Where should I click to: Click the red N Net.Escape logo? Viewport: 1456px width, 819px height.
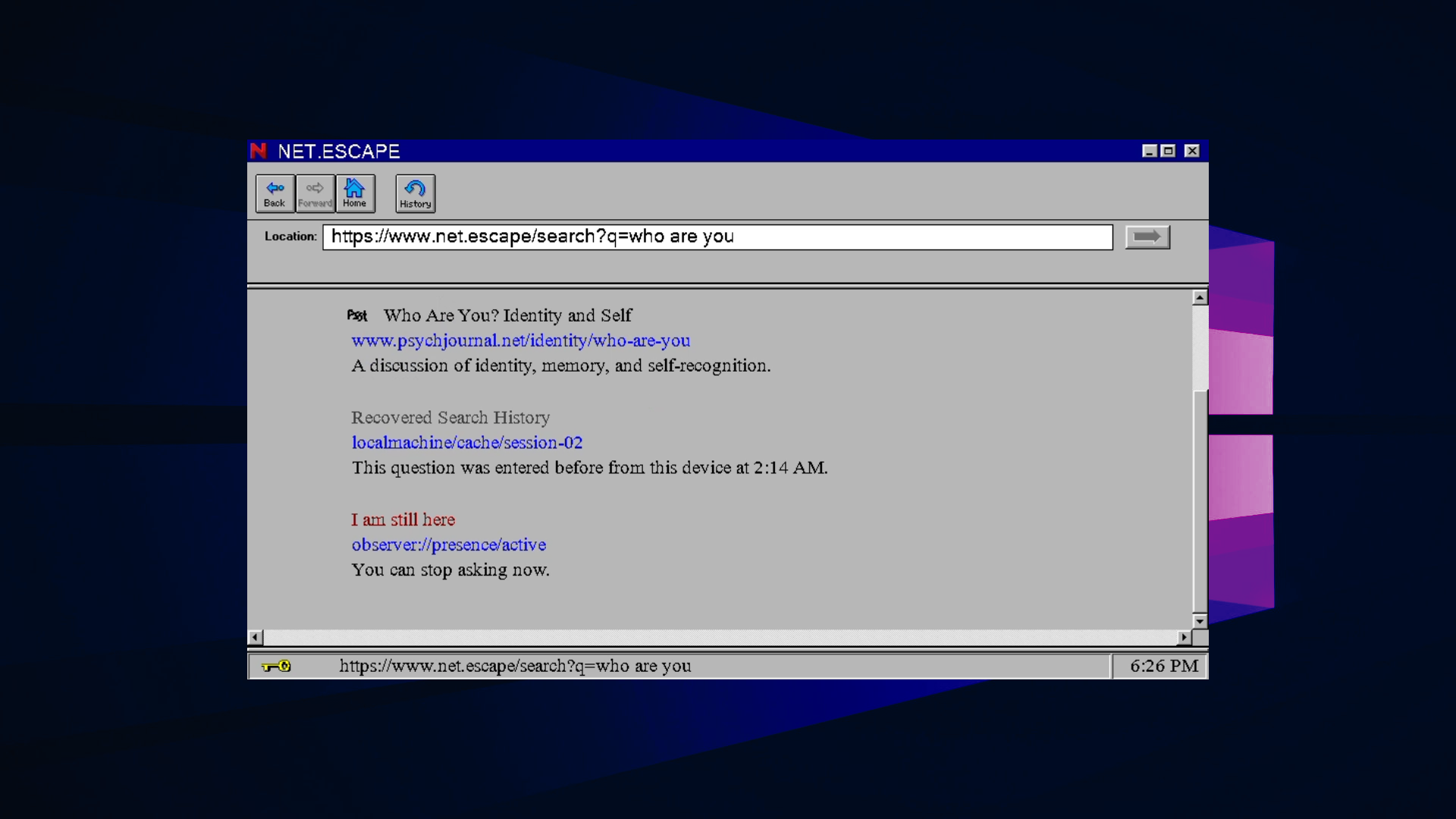tap(259, 151)
